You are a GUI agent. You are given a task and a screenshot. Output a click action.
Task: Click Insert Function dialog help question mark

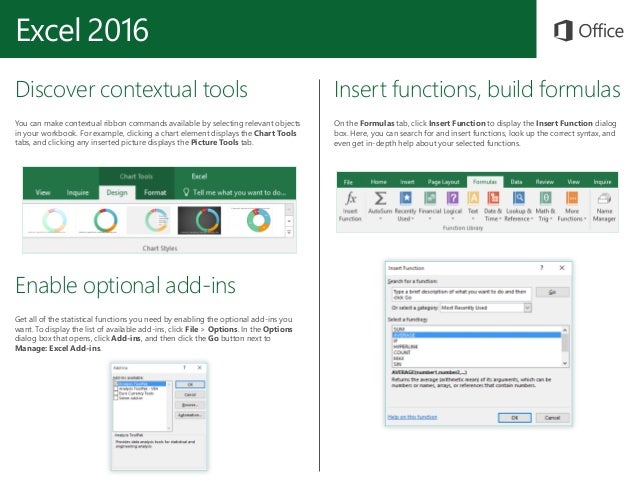[x=542, y=268]
